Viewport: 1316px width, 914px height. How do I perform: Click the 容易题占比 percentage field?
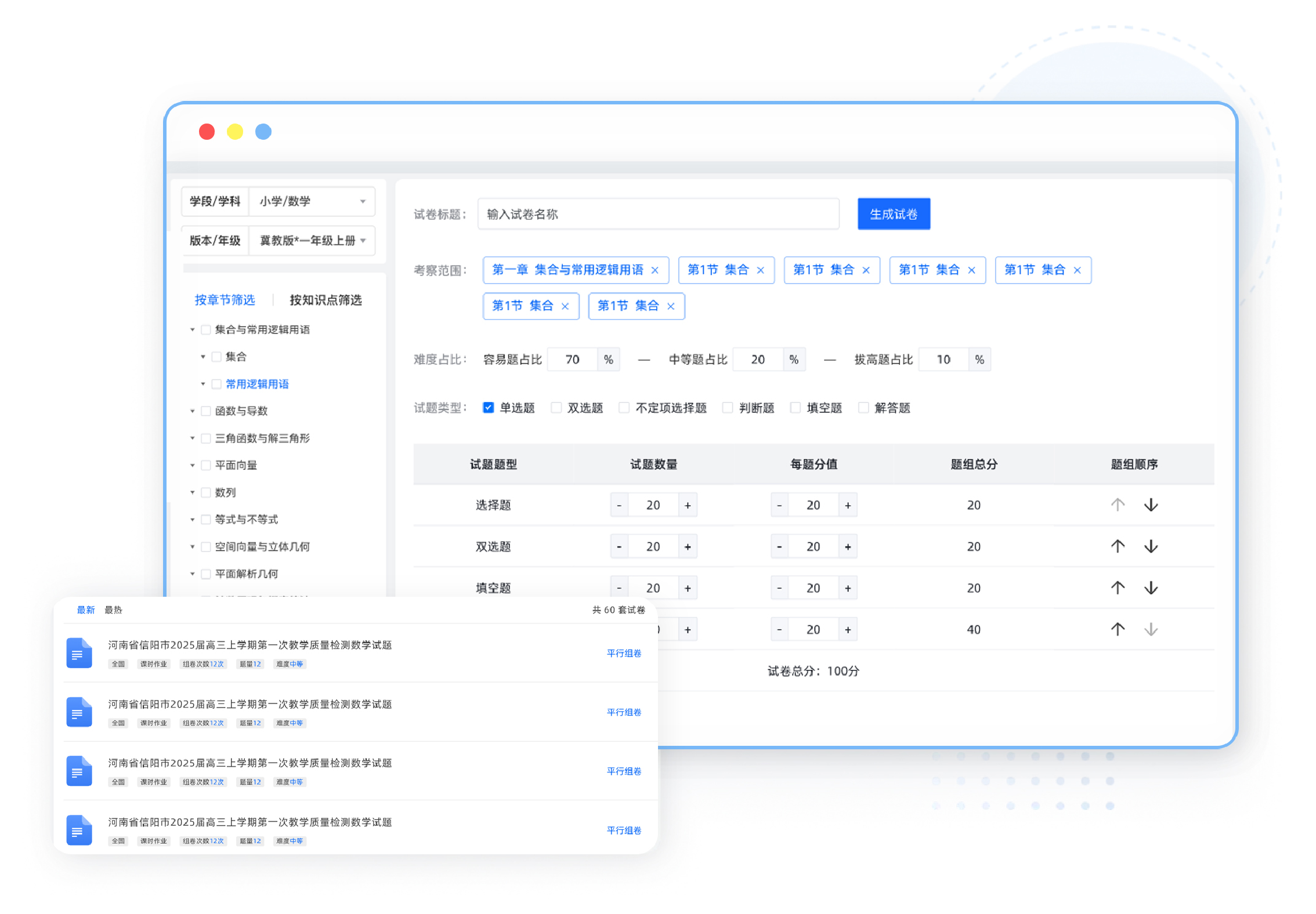[572, 360]
